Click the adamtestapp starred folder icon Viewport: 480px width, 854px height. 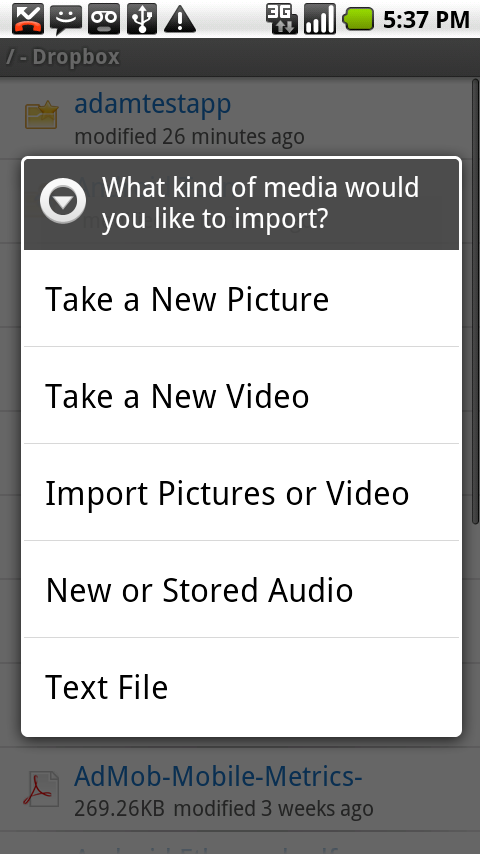coord(41,115)
